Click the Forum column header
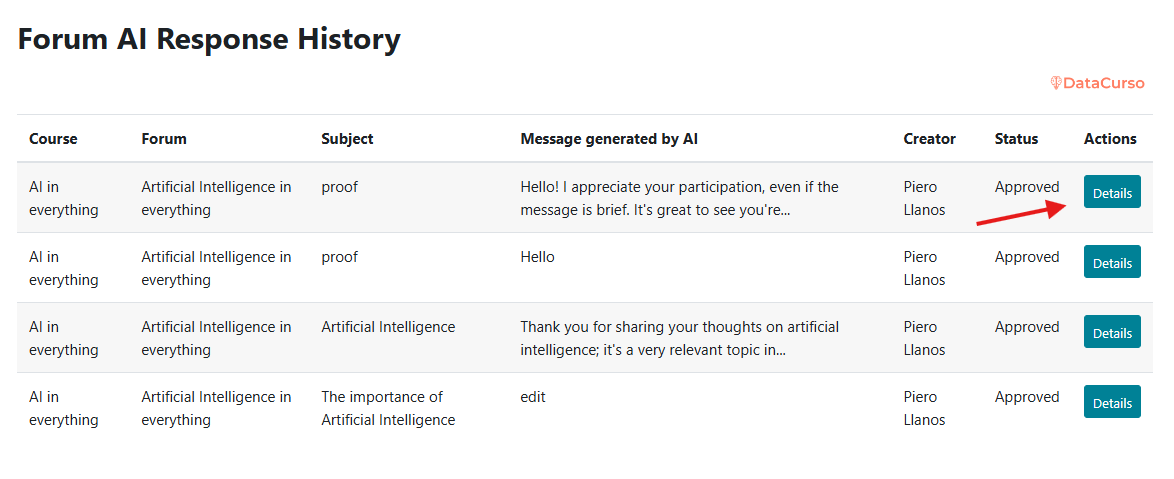 [164, 139]
